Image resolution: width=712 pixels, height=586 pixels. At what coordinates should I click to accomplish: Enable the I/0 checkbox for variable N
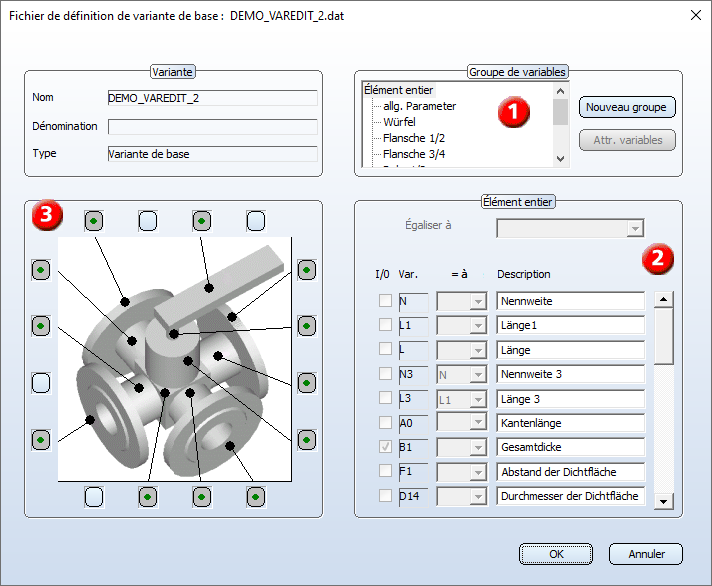pos(385,301)
